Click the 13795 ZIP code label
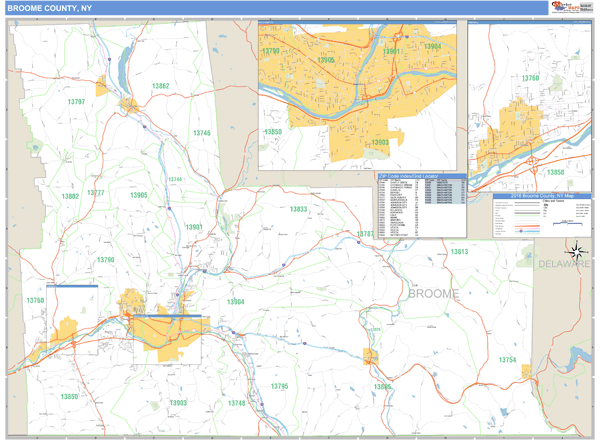 point(279,386)
